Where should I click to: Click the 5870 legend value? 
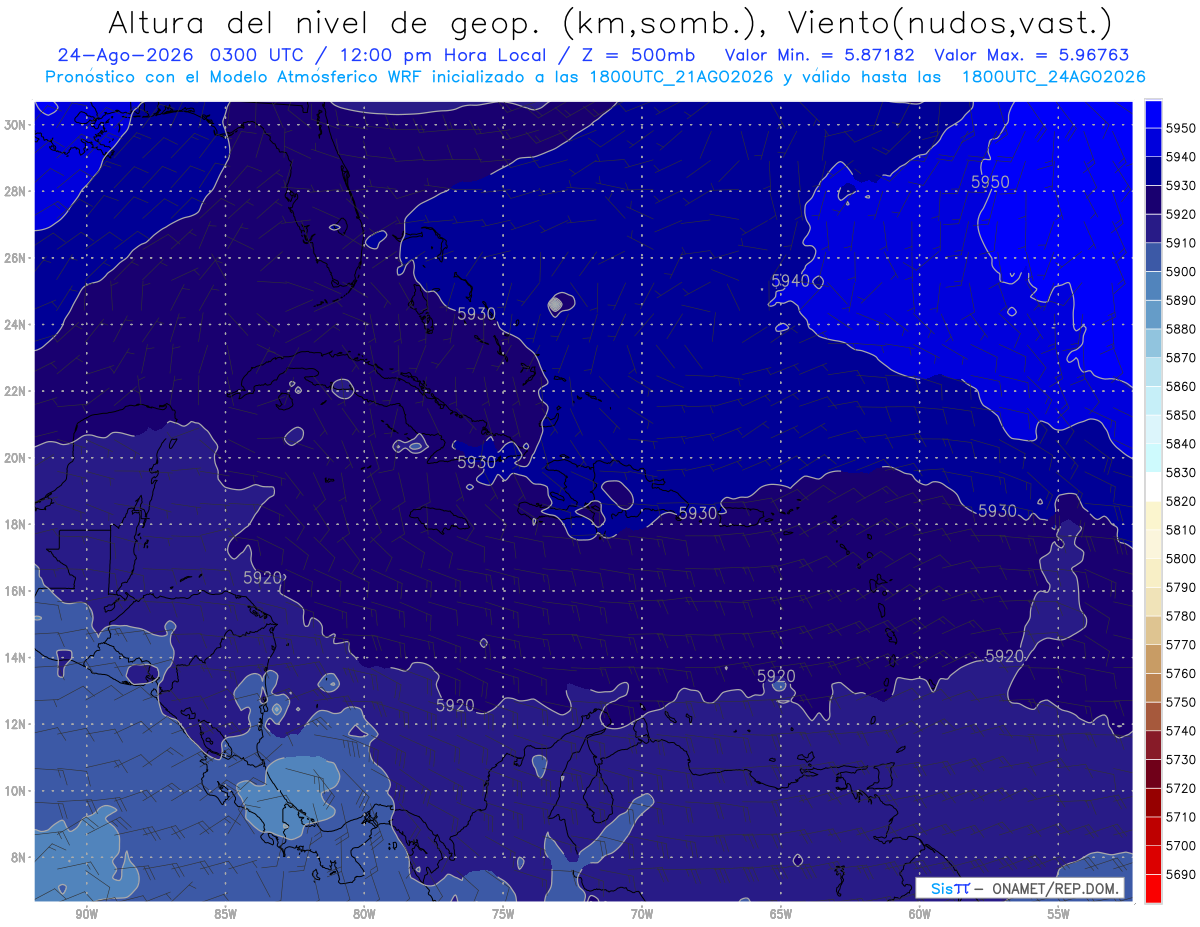[1180, 357]
